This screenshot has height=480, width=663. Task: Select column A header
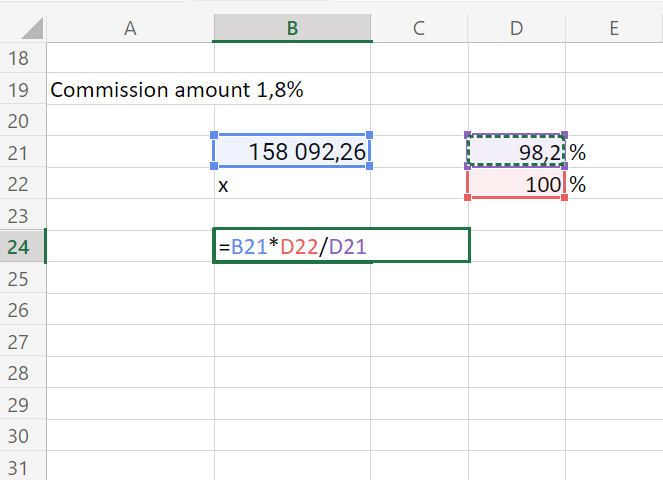130,28
